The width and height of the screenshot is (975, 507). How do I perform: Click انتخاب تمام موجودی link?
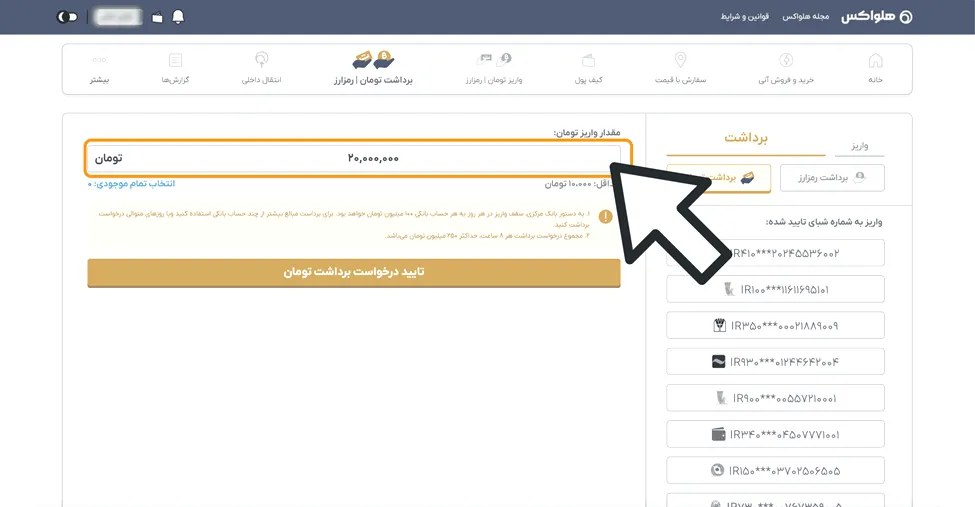[131, 184]
